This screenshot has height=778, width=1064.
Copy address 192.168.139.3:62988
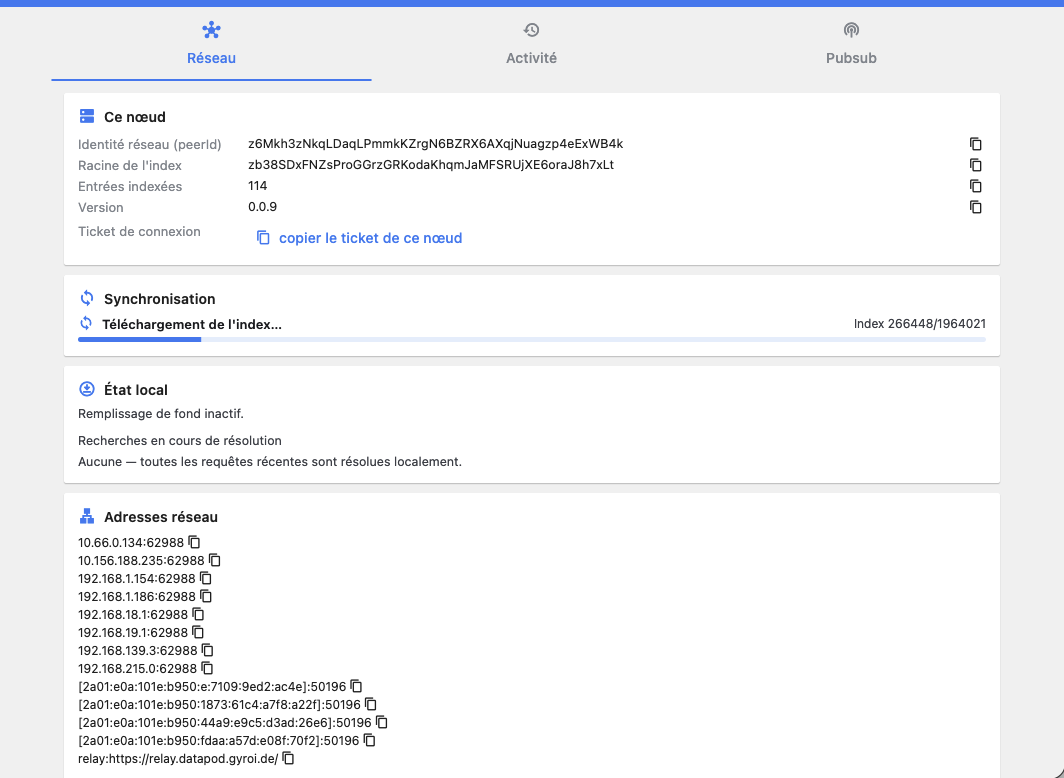coord(208,650)
